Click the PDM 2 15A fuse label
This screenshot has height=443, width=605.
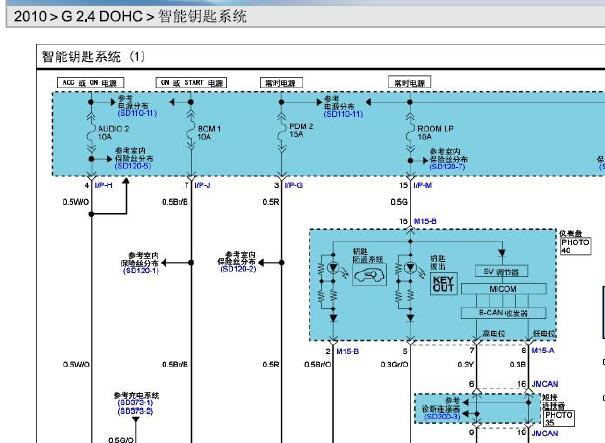(301, 130)
